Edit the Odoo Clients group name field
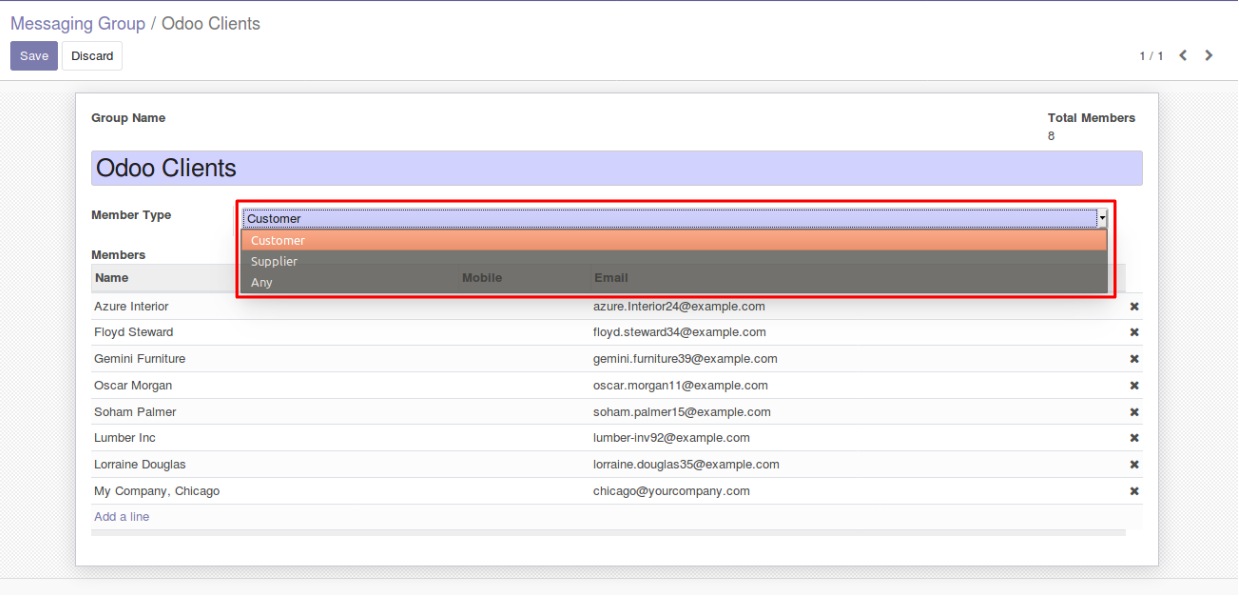This screenshot has height=604, width=1239. (616, 168)
